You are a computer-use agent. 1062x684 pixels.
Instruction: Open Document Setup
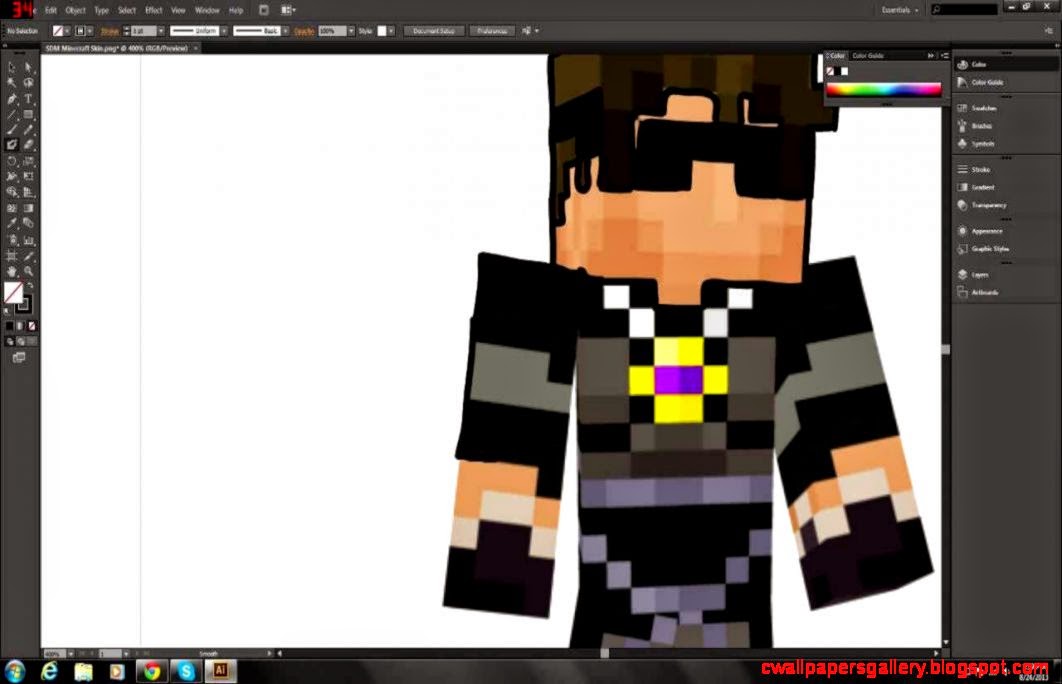[432, 30]
